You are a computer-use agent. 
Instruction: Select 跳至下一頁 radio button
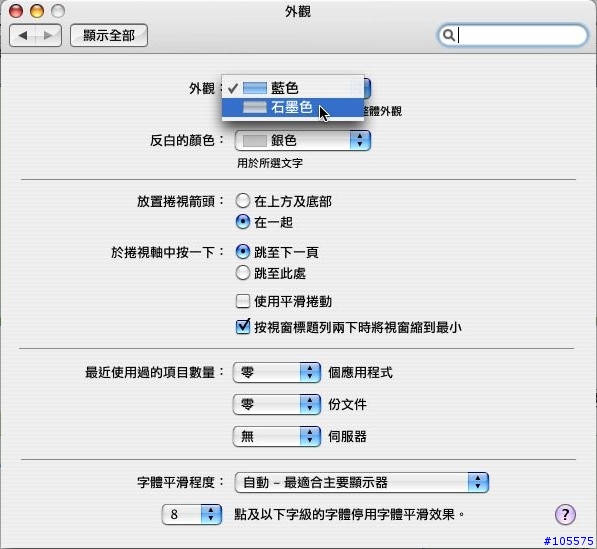tap(243, 252)
